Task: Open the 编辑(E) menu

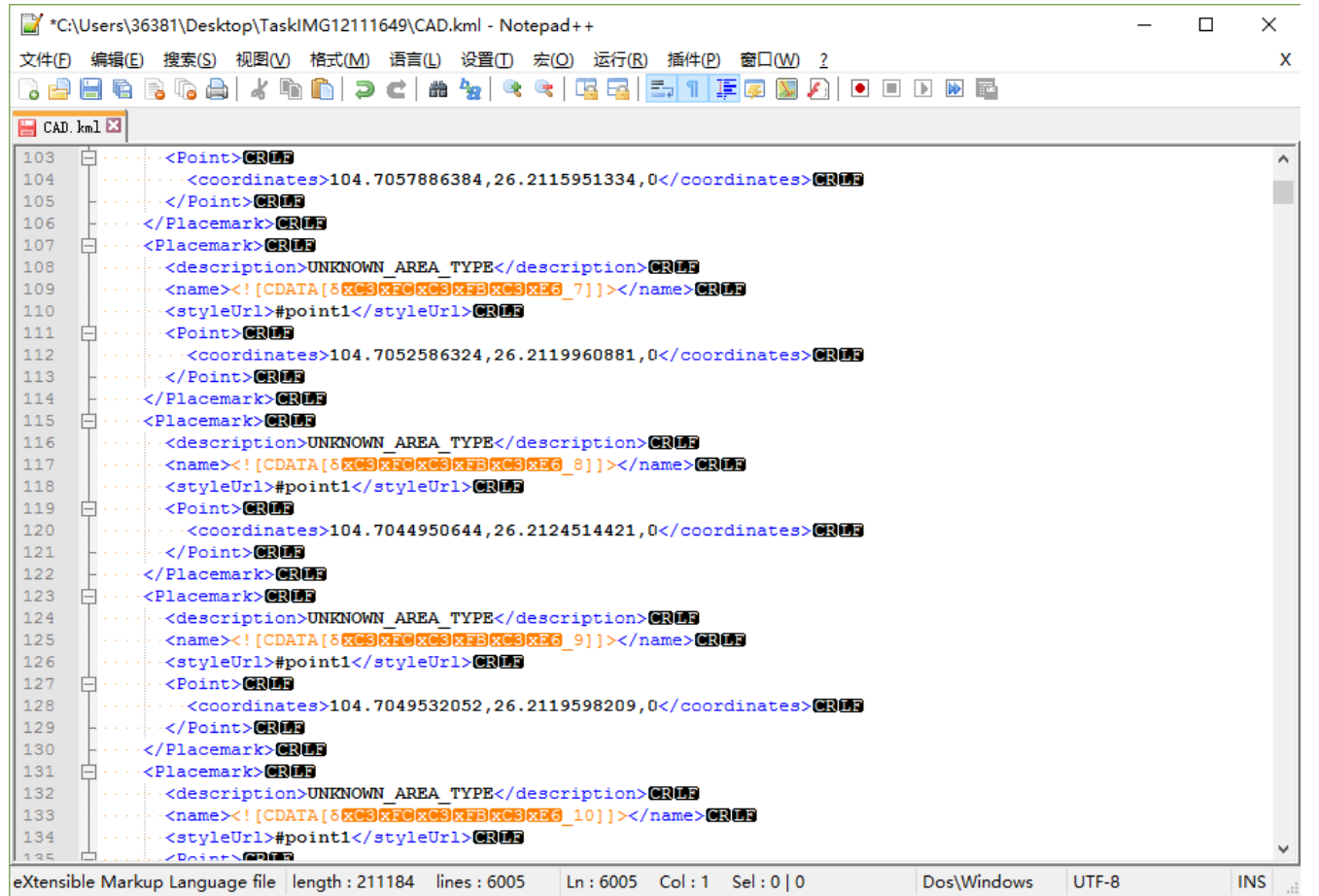Action: 117,59
